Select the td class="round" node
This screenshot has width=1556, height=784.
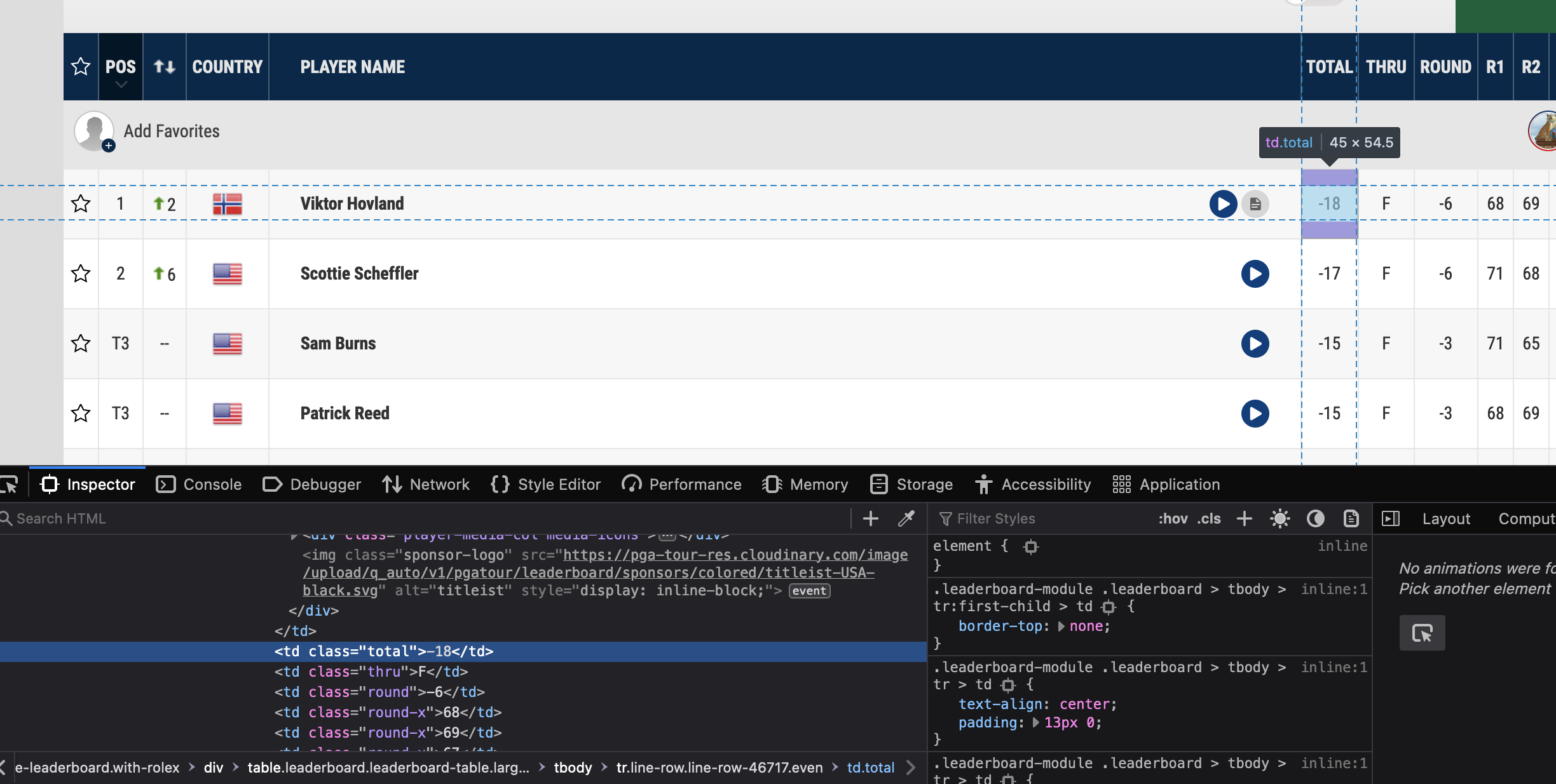pyautogui.click(x=379, y=693)
